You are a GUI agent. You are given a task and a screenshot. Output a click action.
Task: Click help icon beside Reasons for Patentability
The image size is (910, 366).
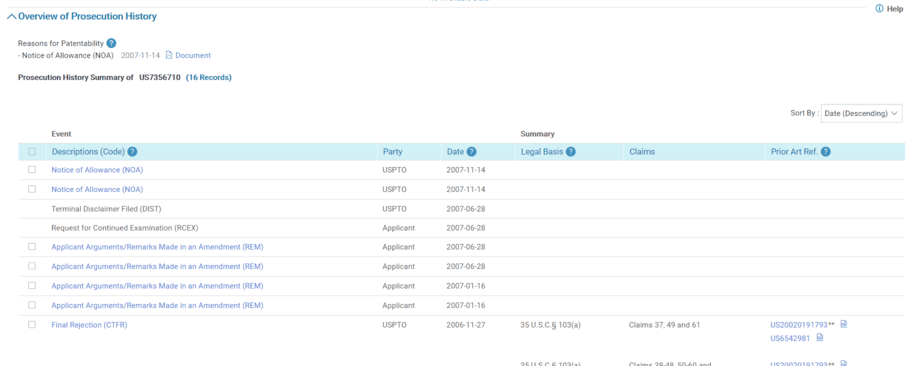(x=111, y=43)
